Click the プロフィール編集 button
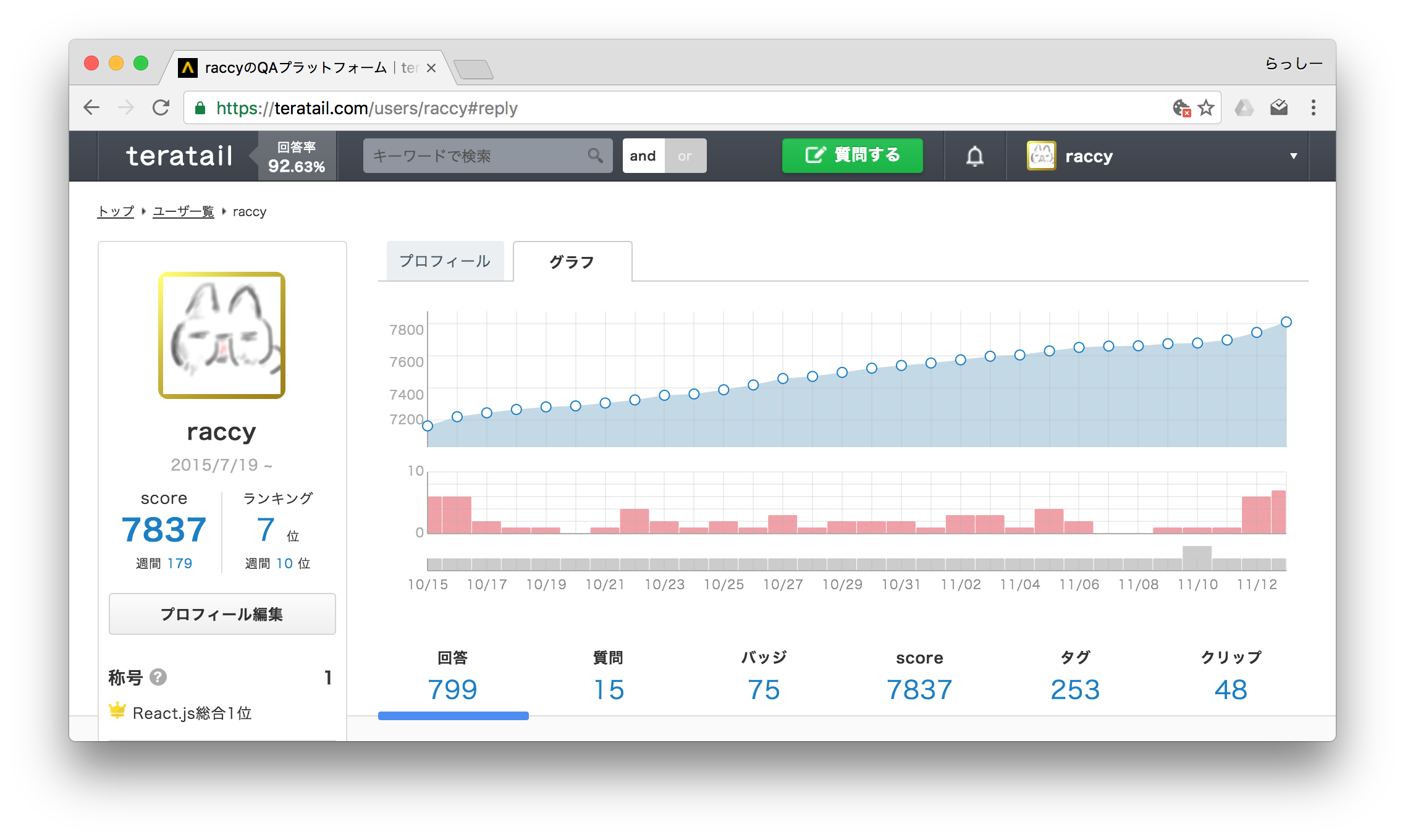 pos(222,614)
